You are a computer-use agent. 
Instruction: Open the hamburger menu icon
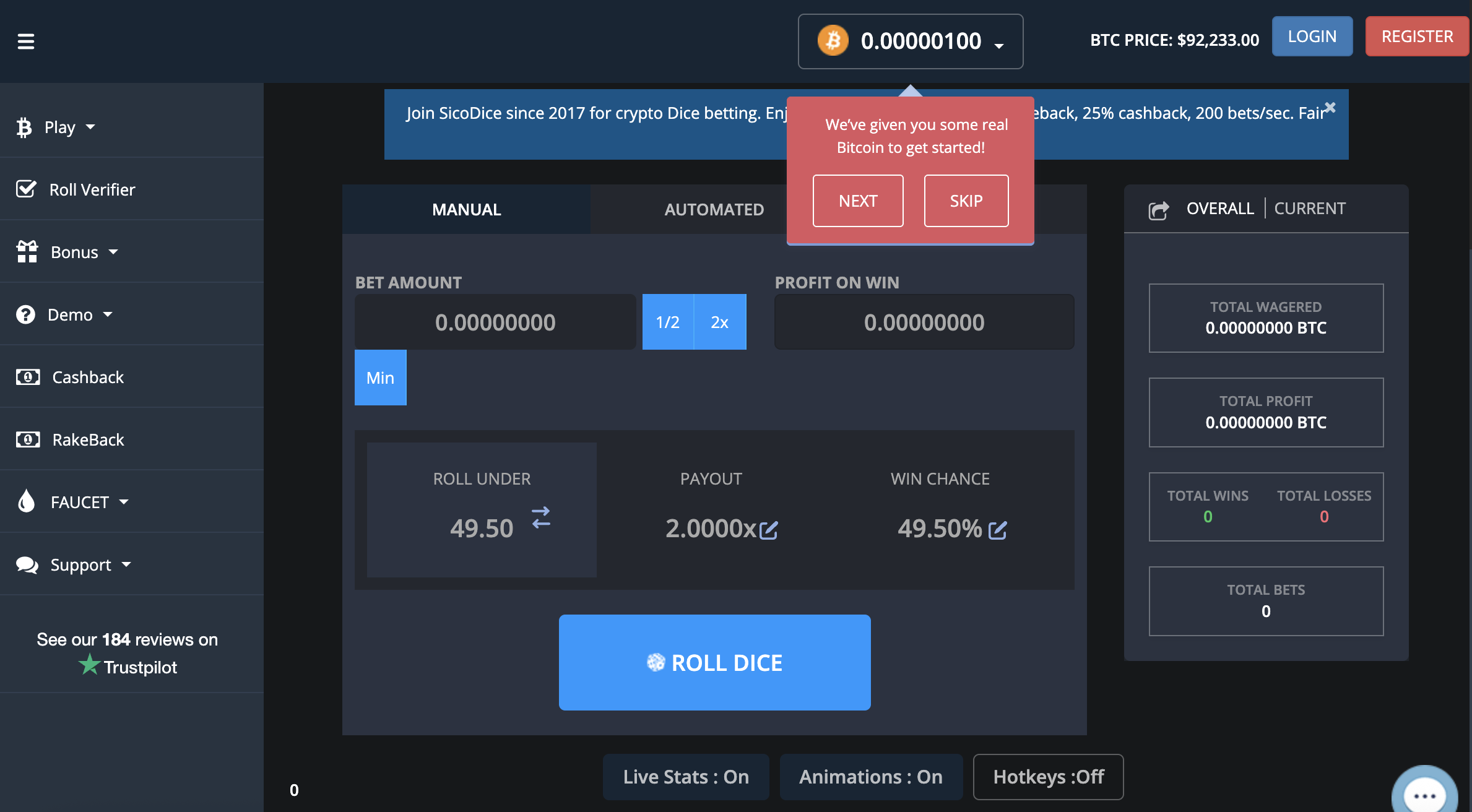25,41
